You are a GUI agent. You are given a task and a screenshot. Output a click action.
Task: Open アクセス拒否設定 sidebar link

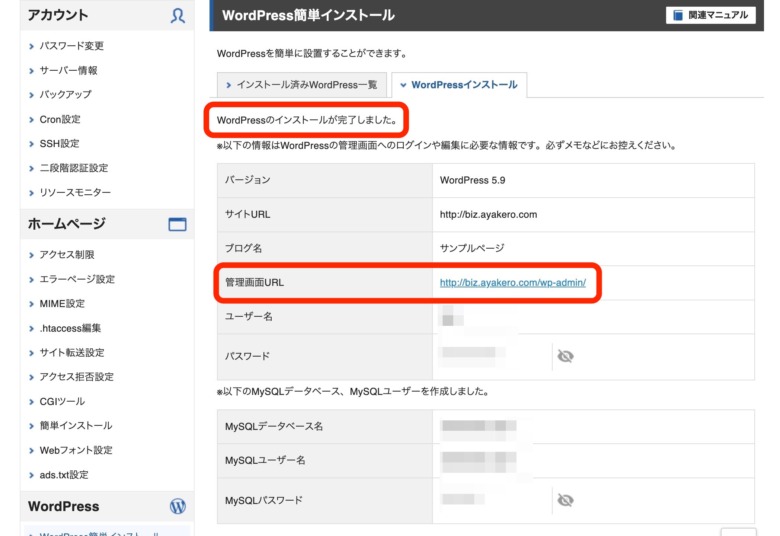(77, 377)
